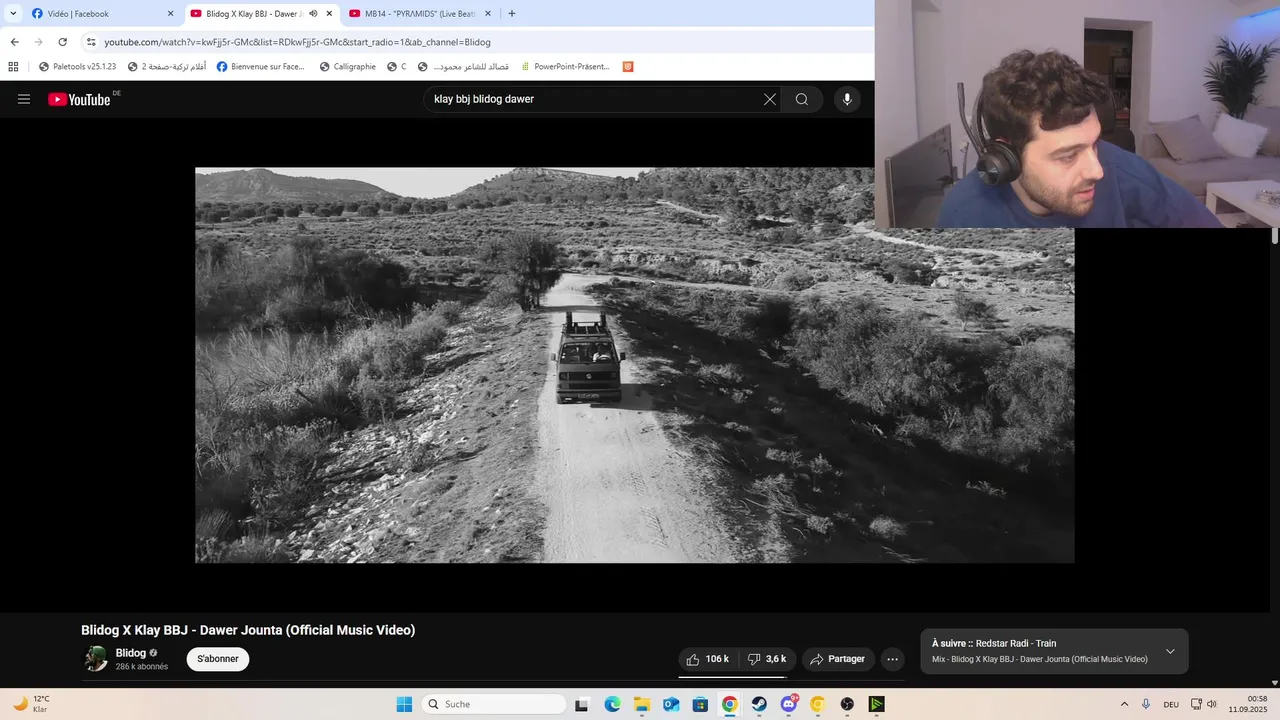Viewport: 1280px width, 720px height.
Task: Open the Arabic أقلام تركية bookmark
Action: 167,67
